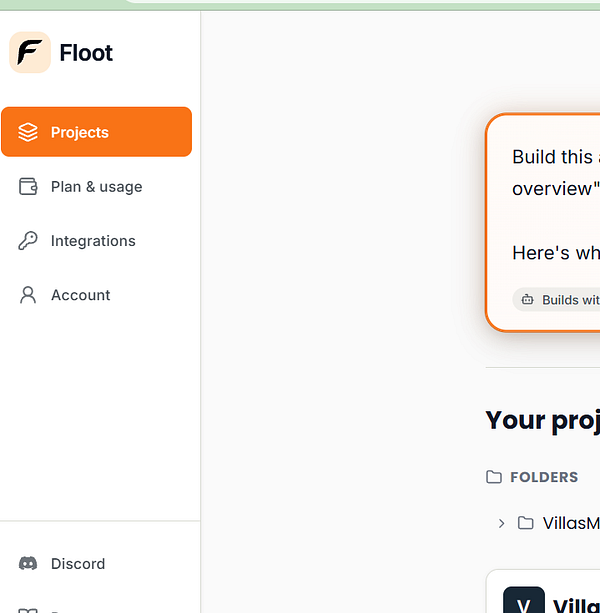The width and height of the screenshot is (600, 613).
Task: Open Plan & usage page
Action: pyautogui.click(x=97, y=186)
